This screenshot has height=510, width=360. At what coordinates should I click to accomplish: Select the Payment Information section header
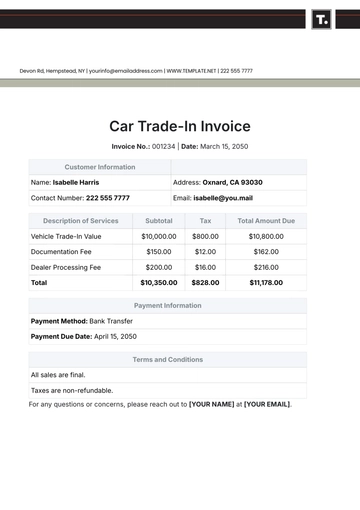tap(168, 306)
